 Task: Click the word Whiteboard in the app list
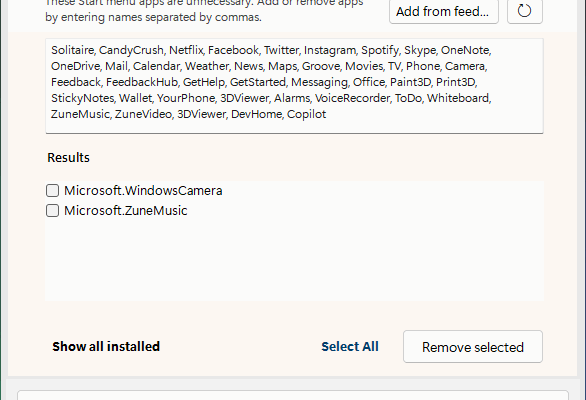pos(458,98)
